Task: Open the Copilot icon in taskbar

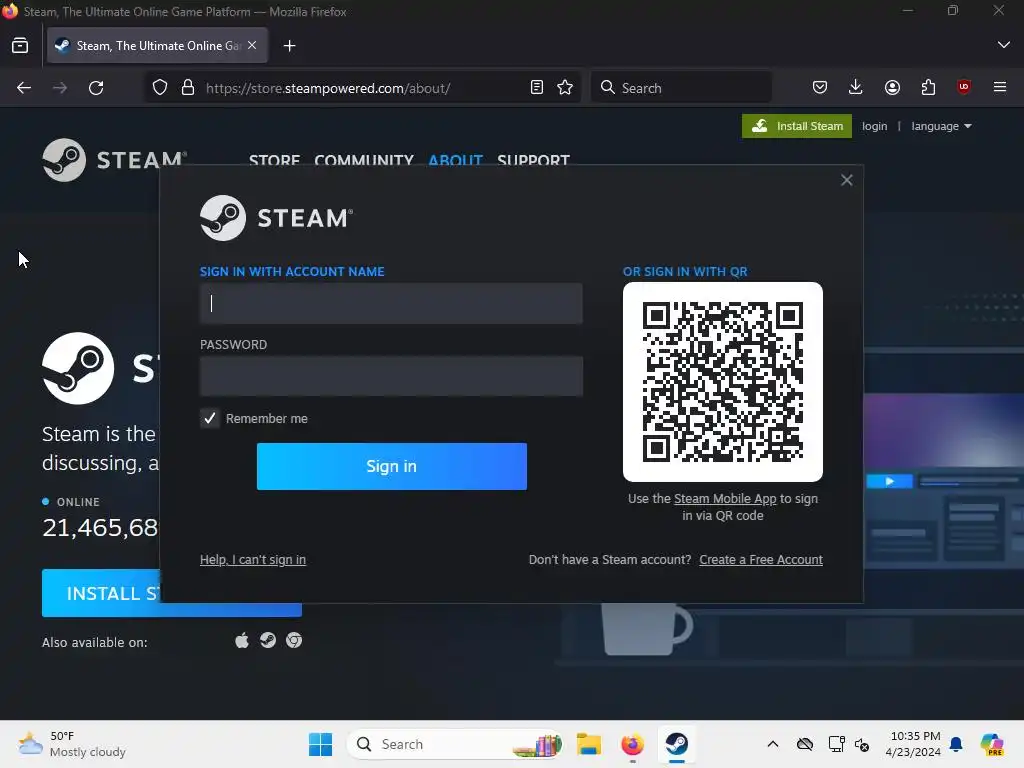Action: pos(992,744)
